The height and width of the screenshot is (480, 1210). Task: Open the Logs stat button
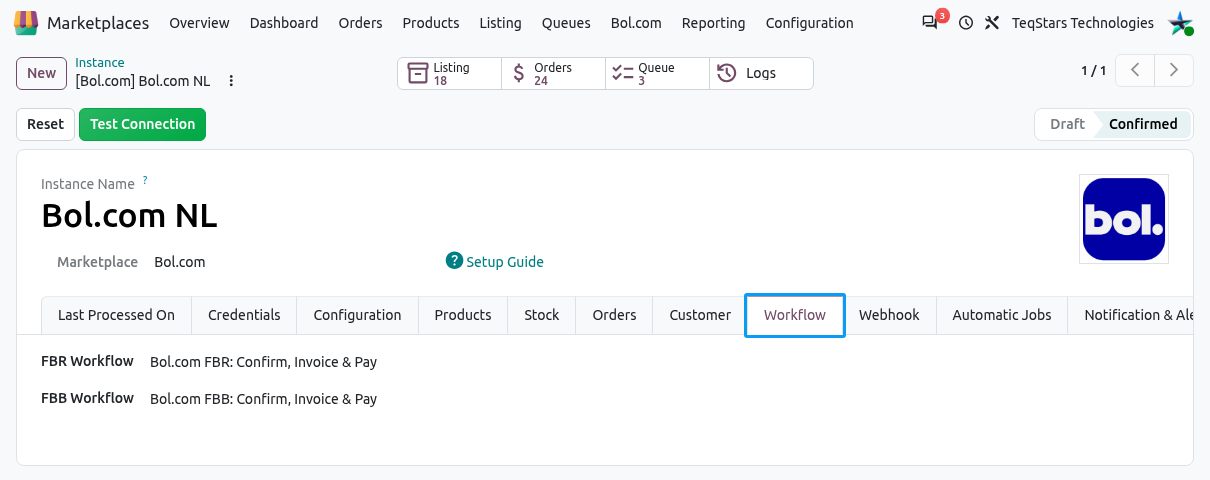pos(761,73)
